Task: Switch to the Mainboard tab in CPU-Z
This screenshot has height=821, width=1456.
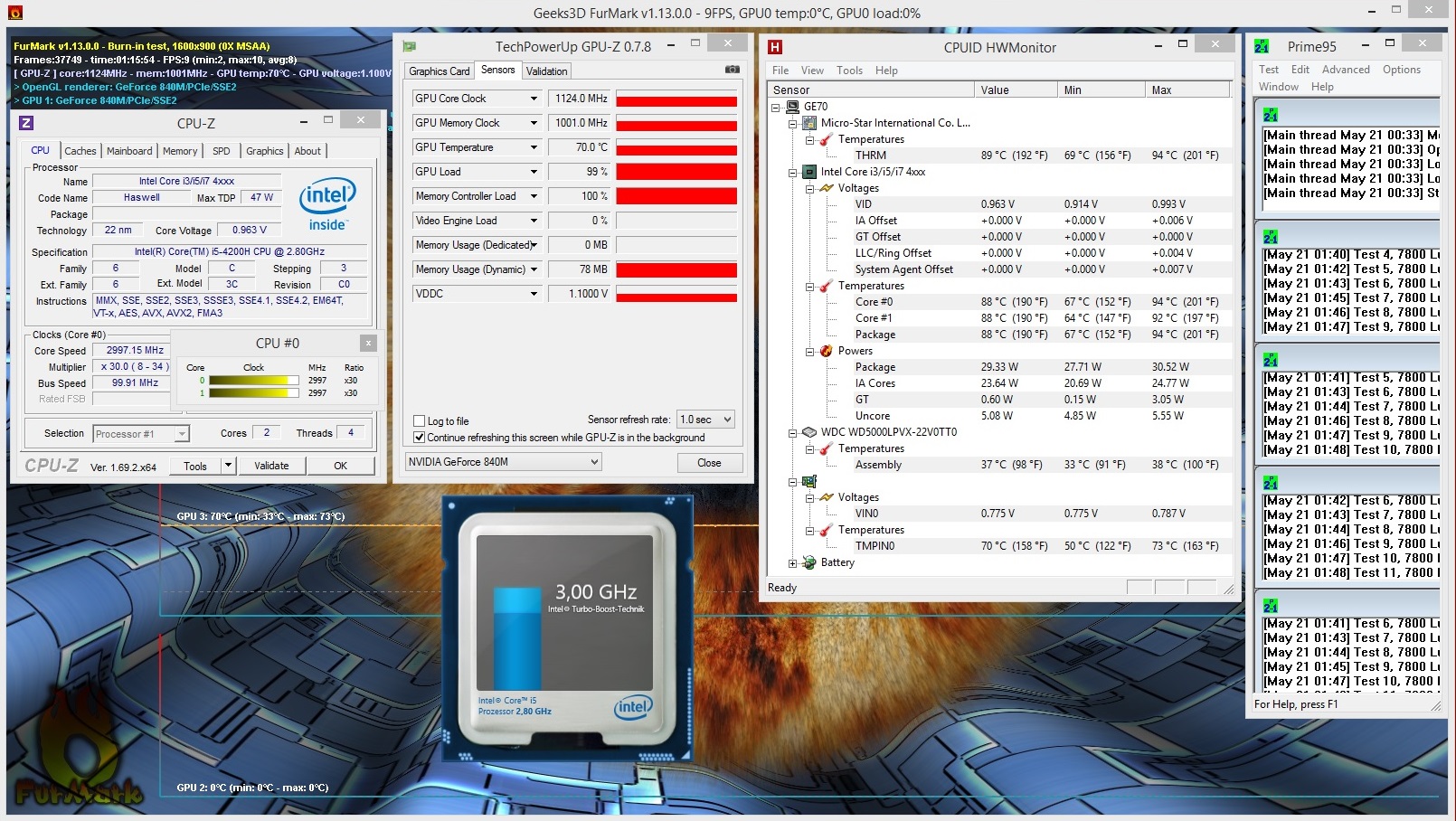Action: [x=129, y=151]
